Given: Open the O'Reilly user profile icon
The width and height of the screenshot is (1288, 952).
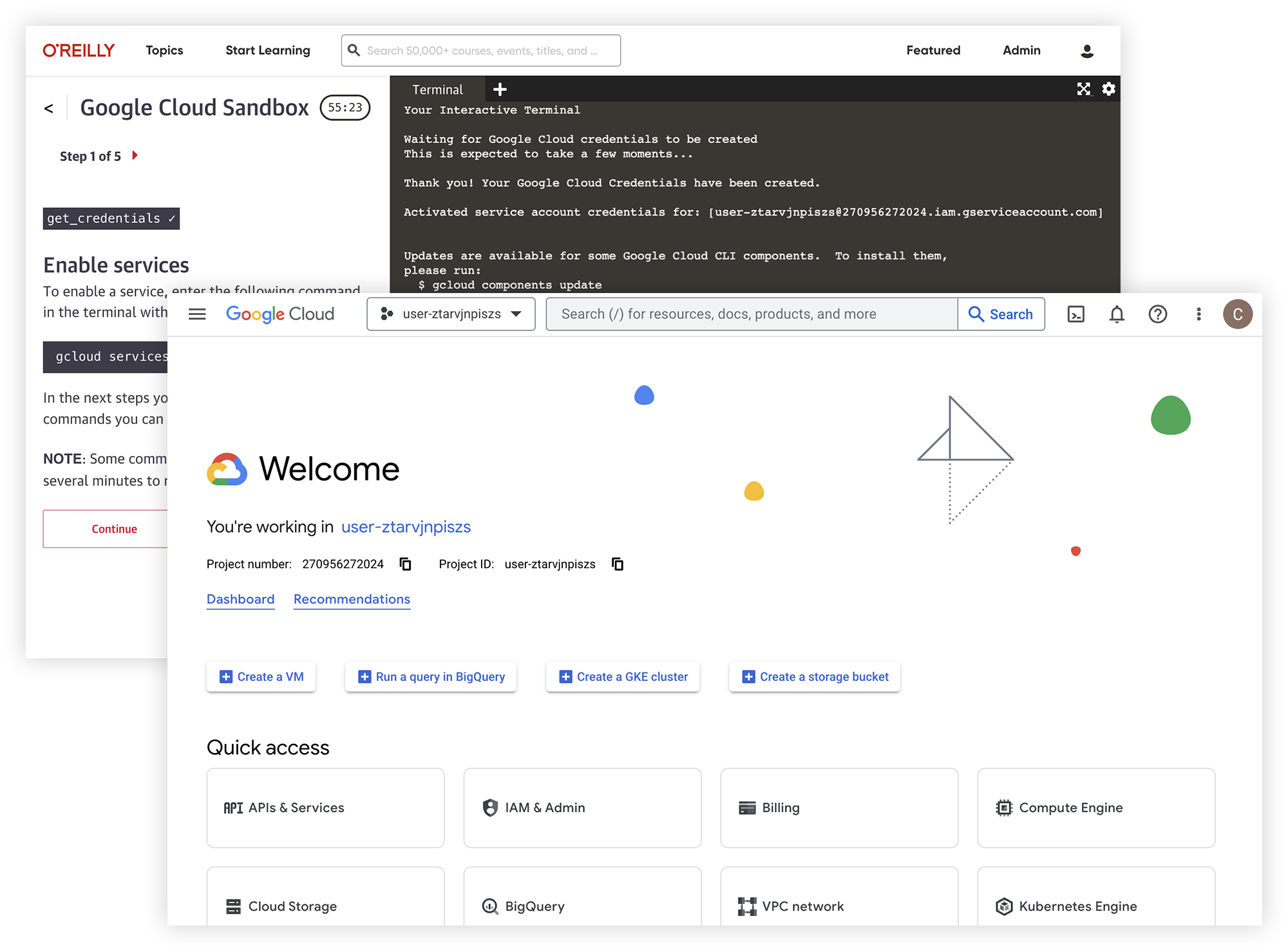Looking at the screenshot, I should click(1087, 51).
